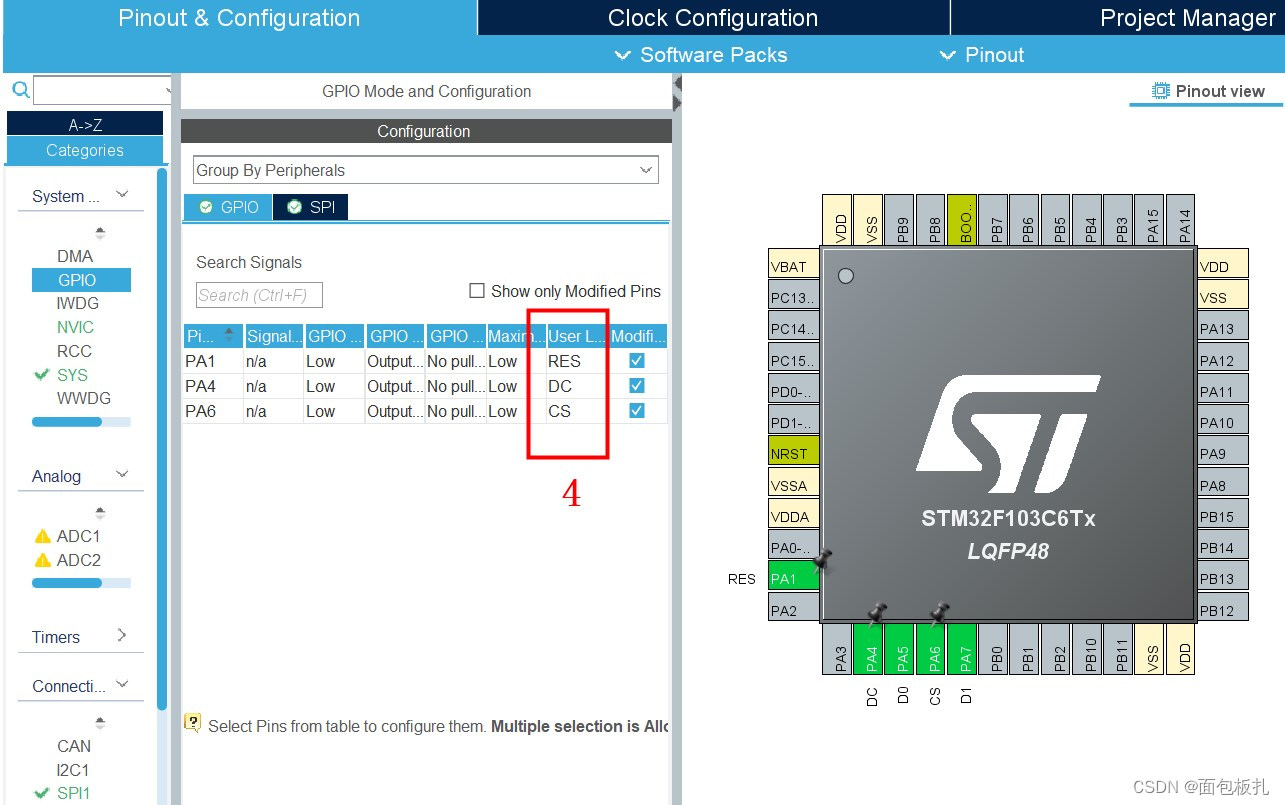Toggle the Modified checkbox for PA1
This screenshot has height=805, width=1285.
click(x=637, y=360)
